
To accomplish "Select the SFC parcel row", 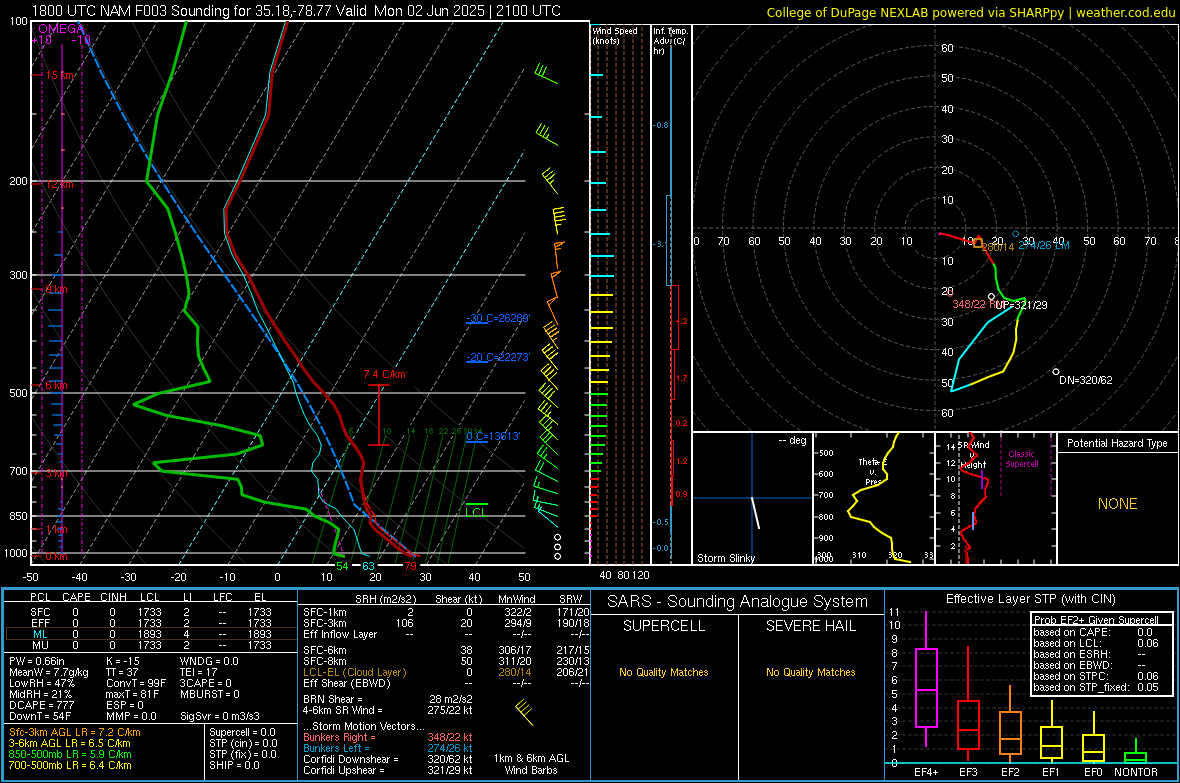I will coord(151,612).
